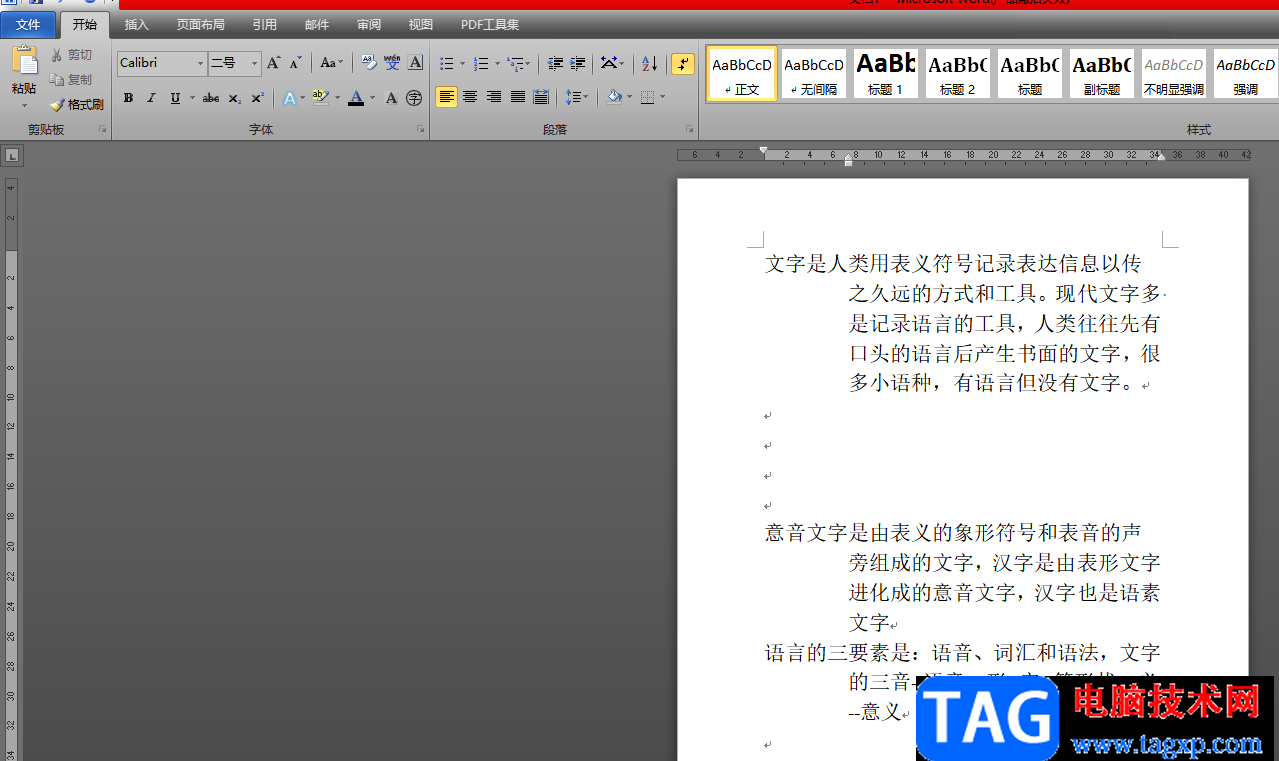Toggle Align Text Right
Image resolution: width=1279 pixels, height=761 pixels.
pyautogui.click(x=494, y=98)
